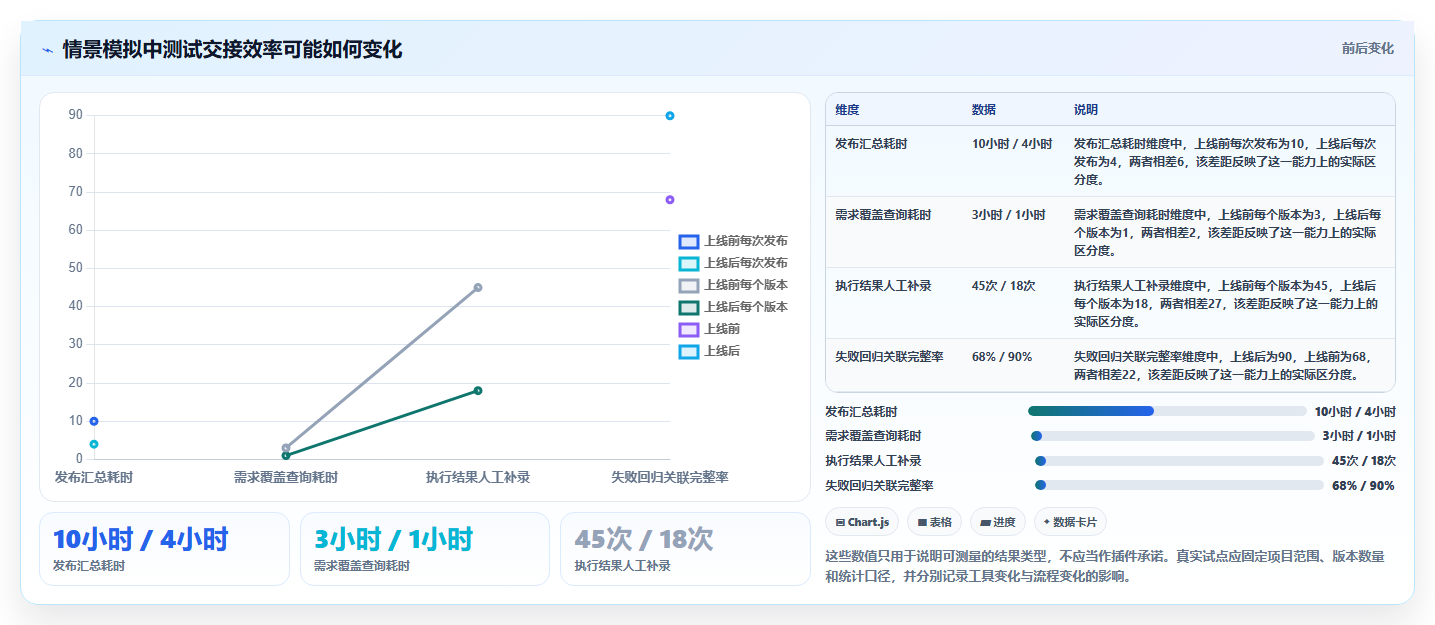1435x625 pixels.
Task: Click the 45次 / 18次 table cell
Action: click(x=1005, y=286)
